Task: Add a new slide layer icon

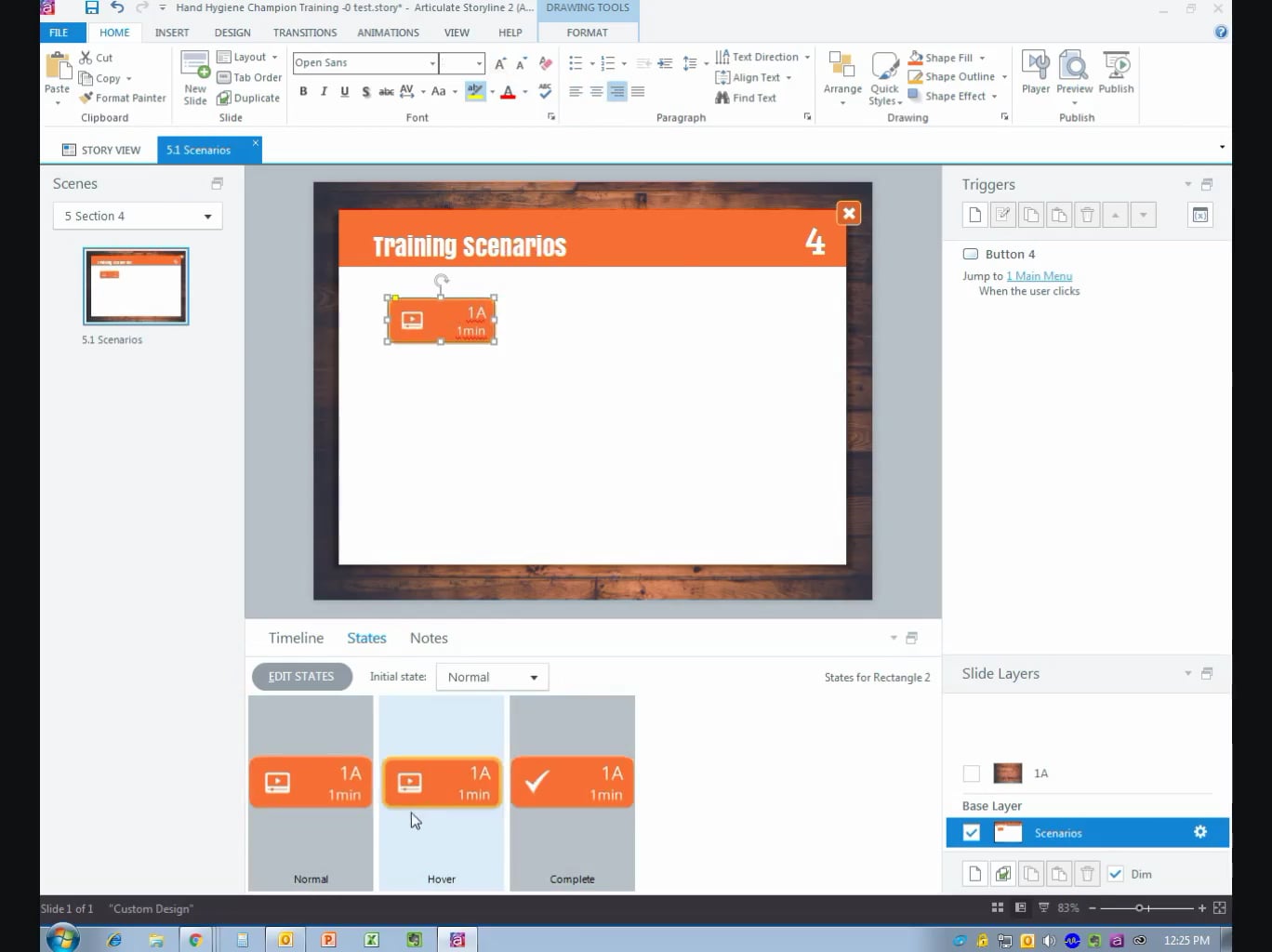Action: (x=974, y=874)
